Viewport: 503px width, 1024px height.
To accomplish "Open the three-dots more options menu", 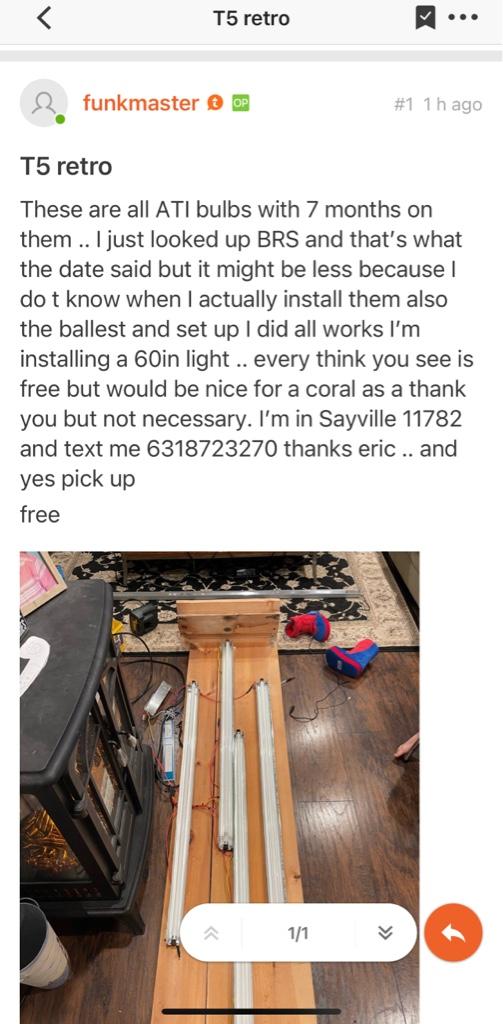I will (x=463, y=18).
